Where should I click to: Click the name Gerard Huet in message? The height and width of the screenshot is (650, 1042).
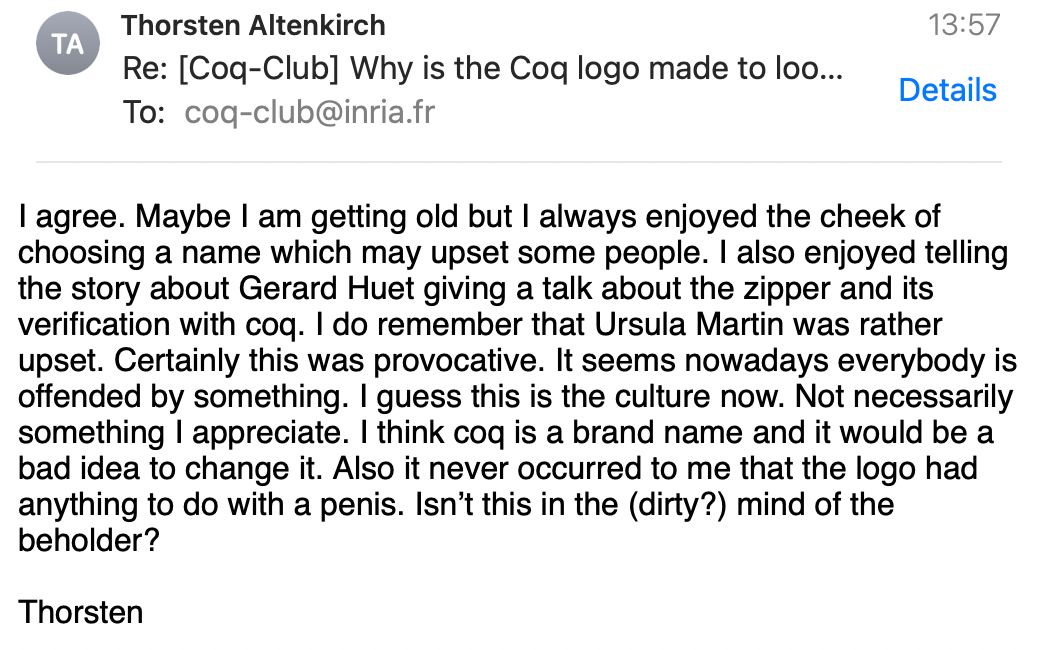326,288
